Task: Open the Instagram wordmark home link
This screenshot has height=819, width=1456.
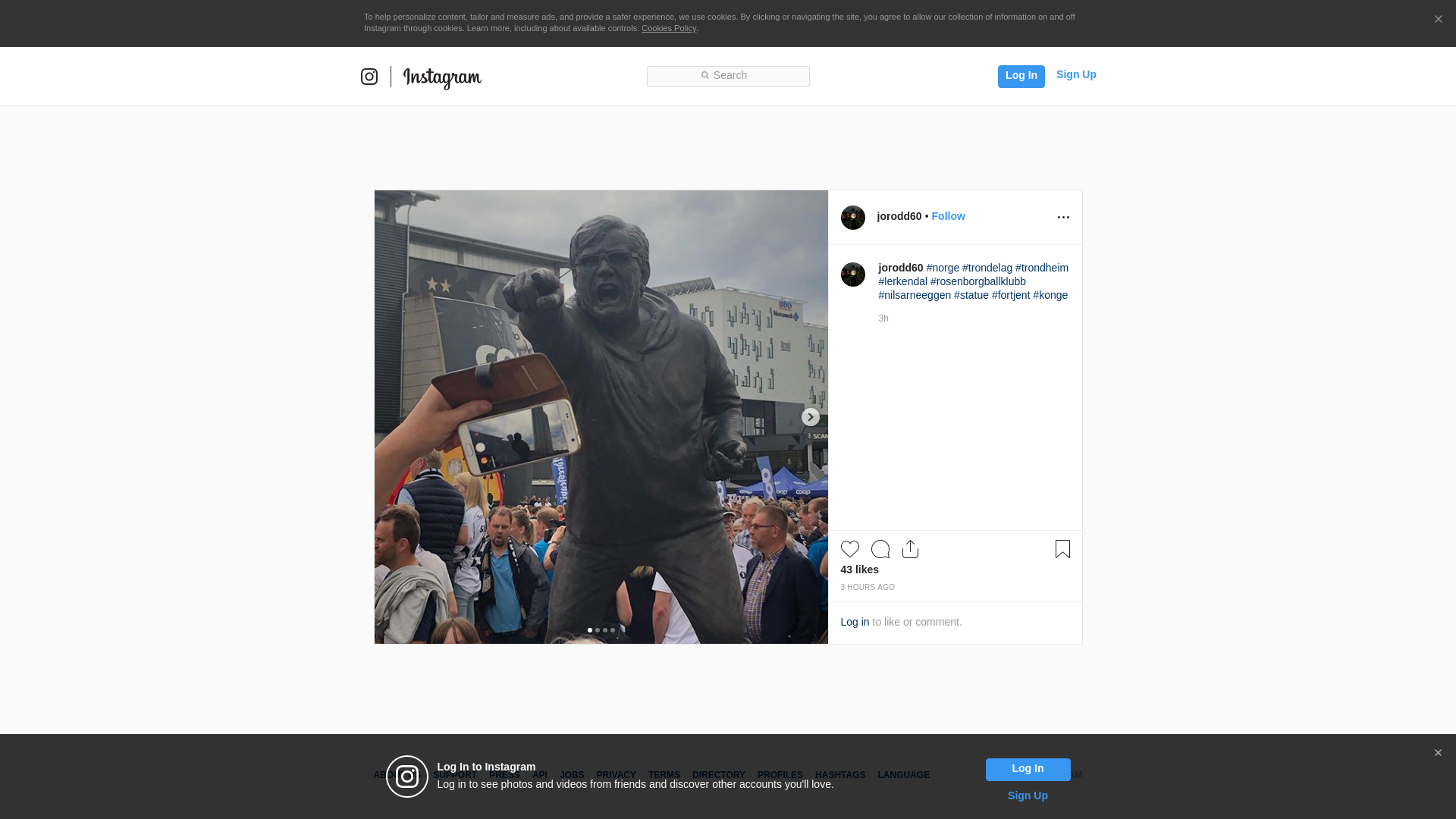Action: click(442, 77)
